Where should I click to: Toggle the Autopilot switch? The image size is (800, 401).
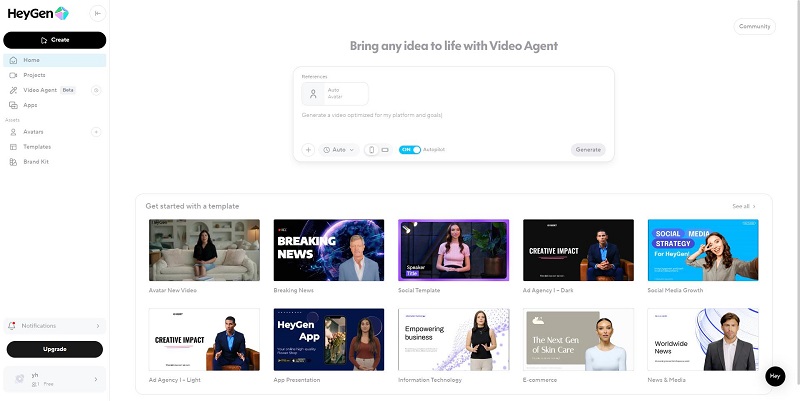[410, 150]
